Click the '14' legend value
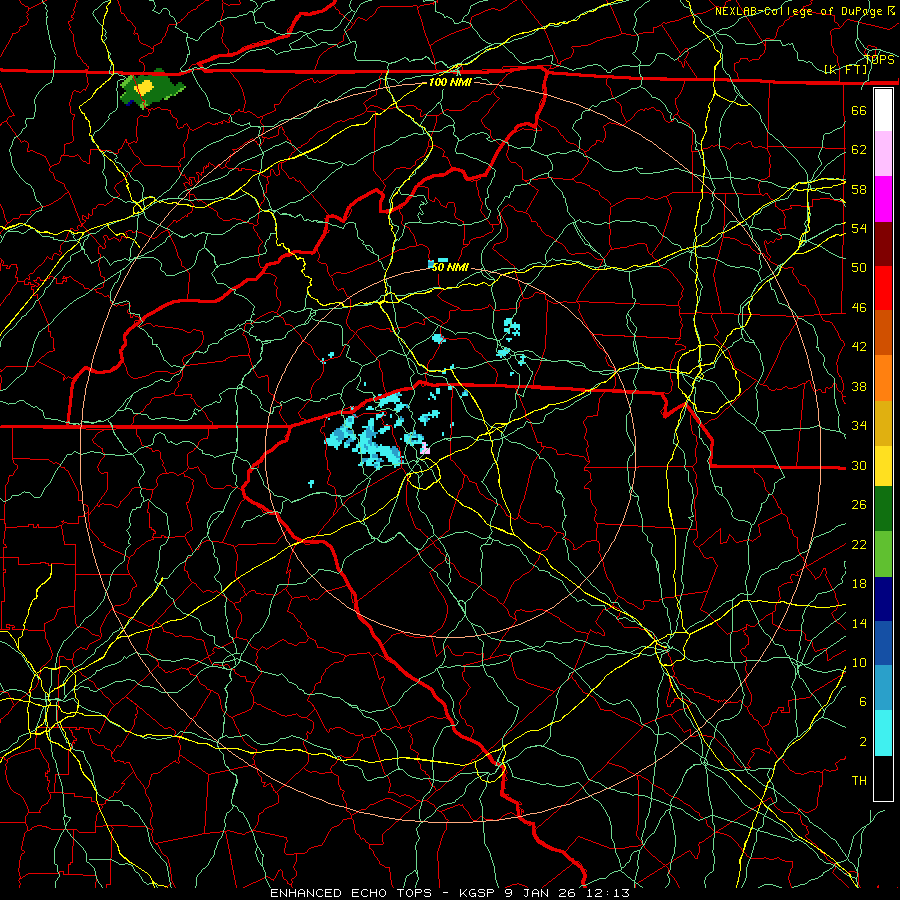Screen dimensions: 900x900 [x=859, y=623]
